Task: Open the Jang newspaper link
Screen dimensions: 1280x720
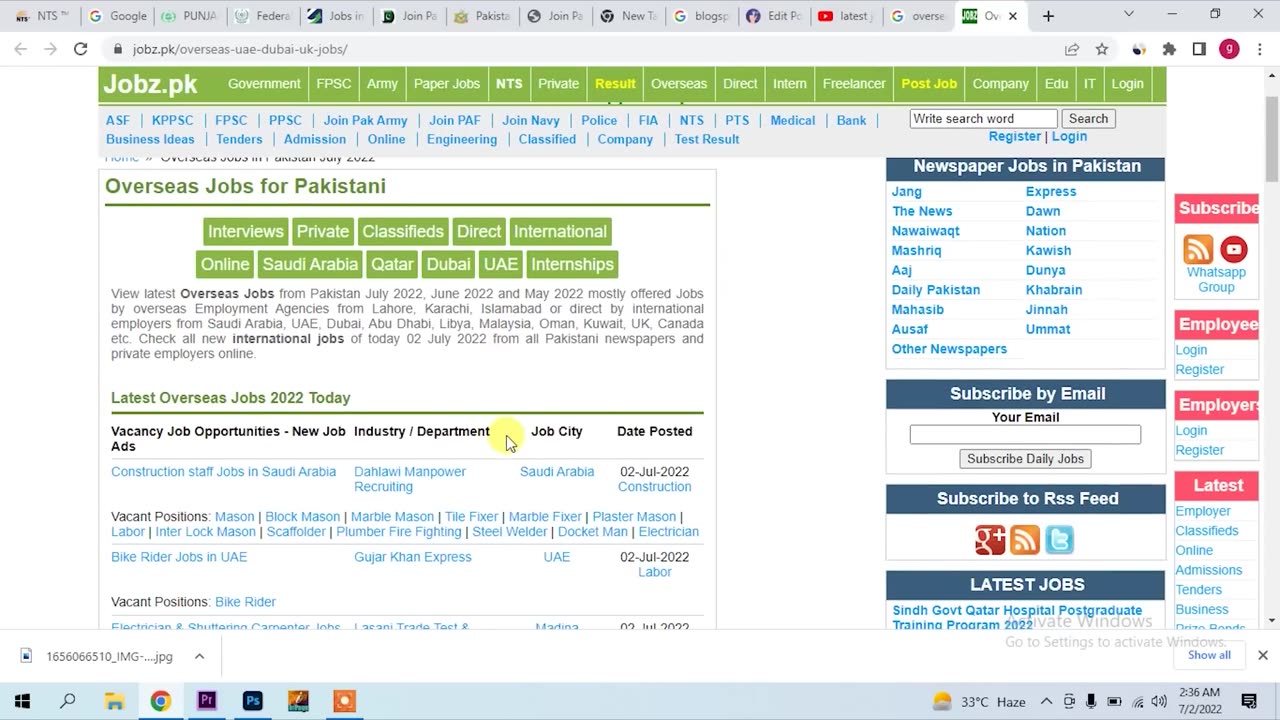Action: click(x=907, y=191)
